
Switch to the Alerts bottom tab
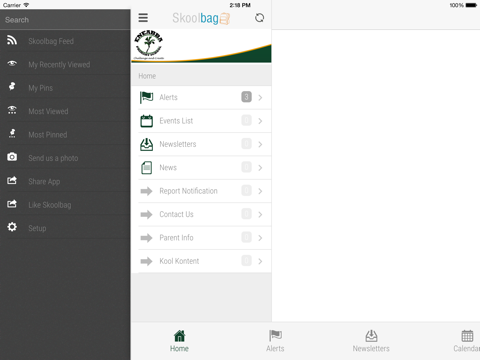coord(275,341)
